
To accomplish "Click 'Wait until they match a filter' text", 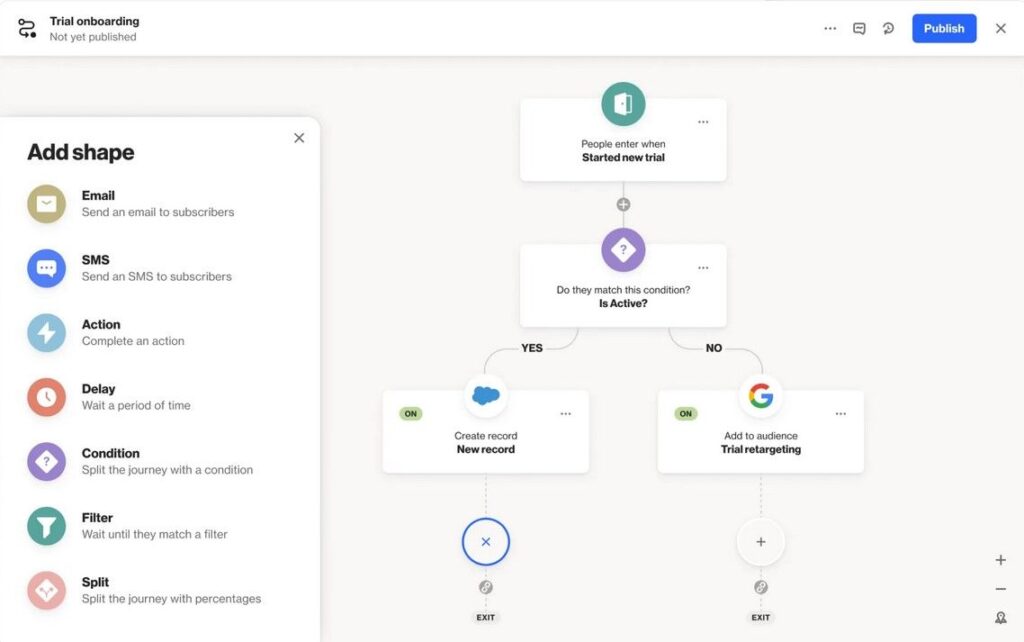I will click(155, 534).
